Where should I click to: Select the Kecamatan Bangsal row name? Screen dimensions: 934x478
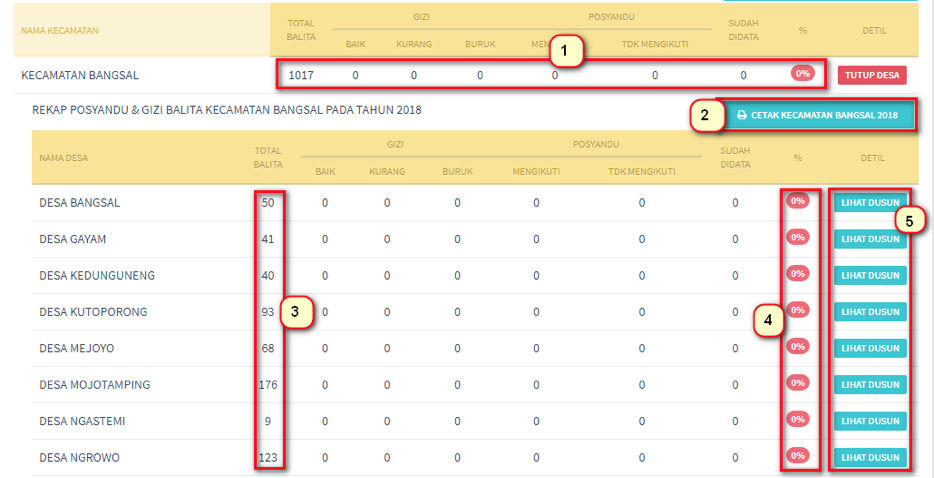[x=80, y=75]
